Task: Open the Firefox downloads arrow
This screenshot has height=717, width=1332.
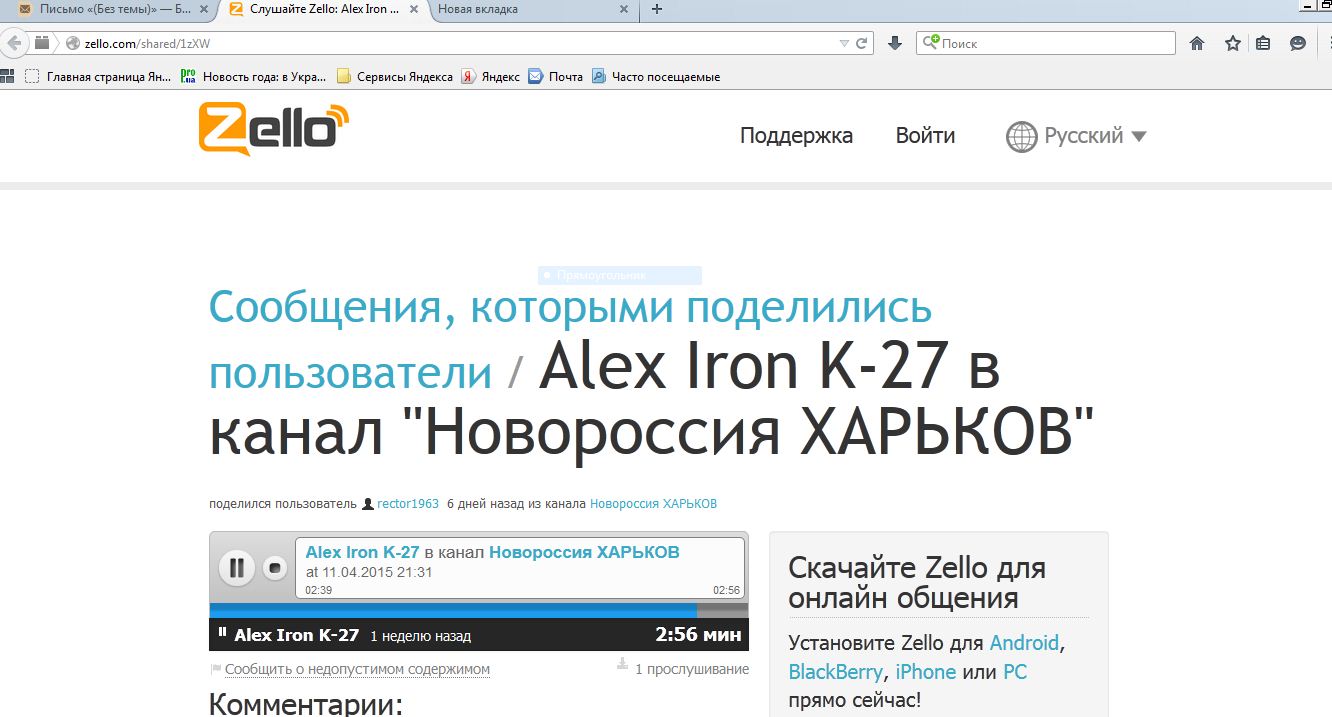Action: [895, 43]
